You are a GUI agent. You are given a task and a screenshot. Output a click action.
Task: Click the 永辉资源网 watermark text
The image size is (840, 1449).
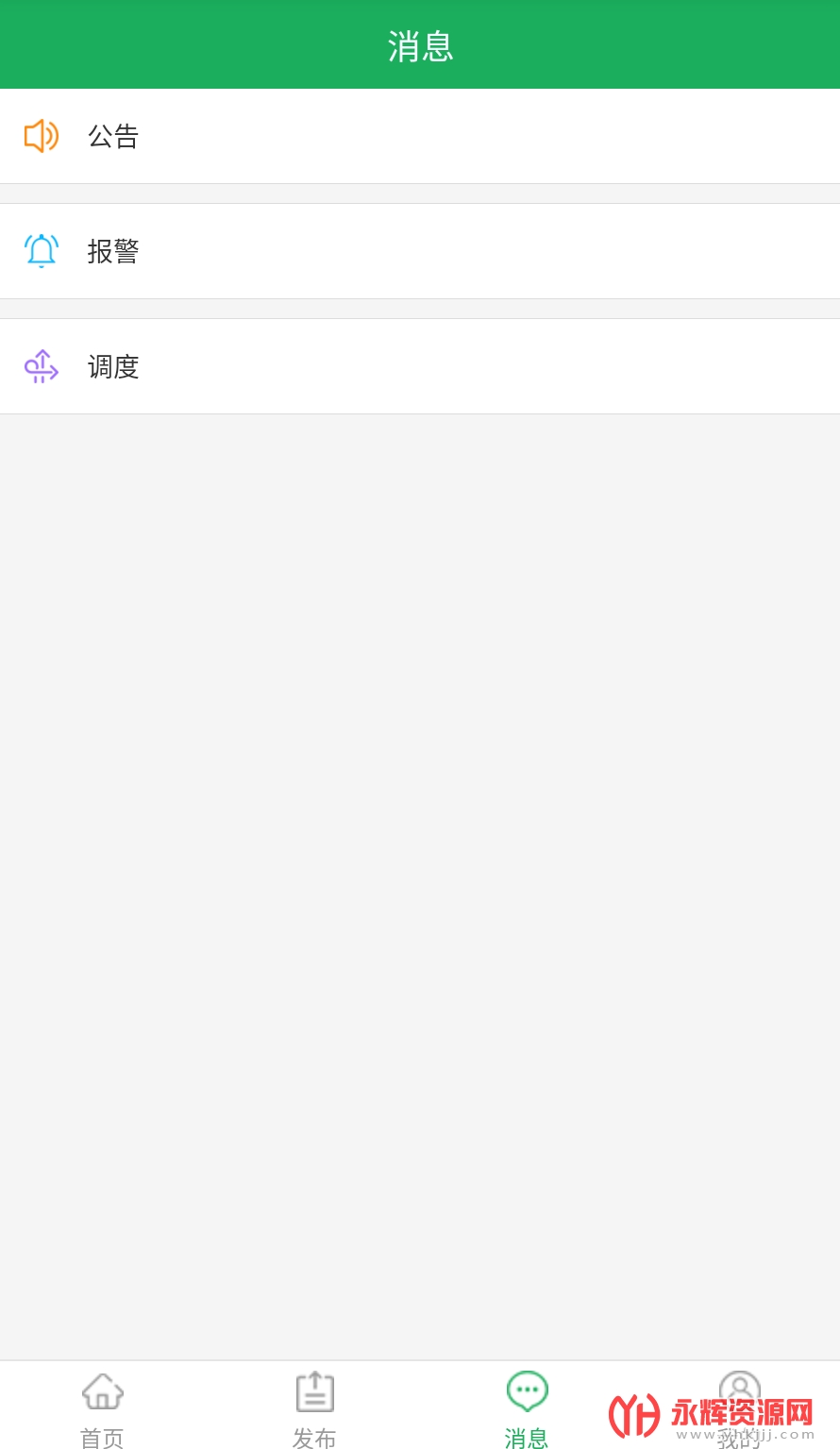tap(742, 1412)
